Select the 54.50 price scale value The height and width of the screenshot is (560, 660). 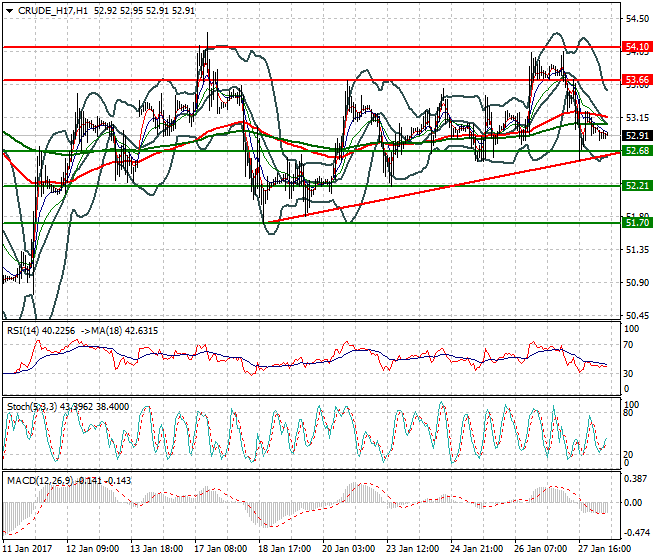(x=637, y=19)
